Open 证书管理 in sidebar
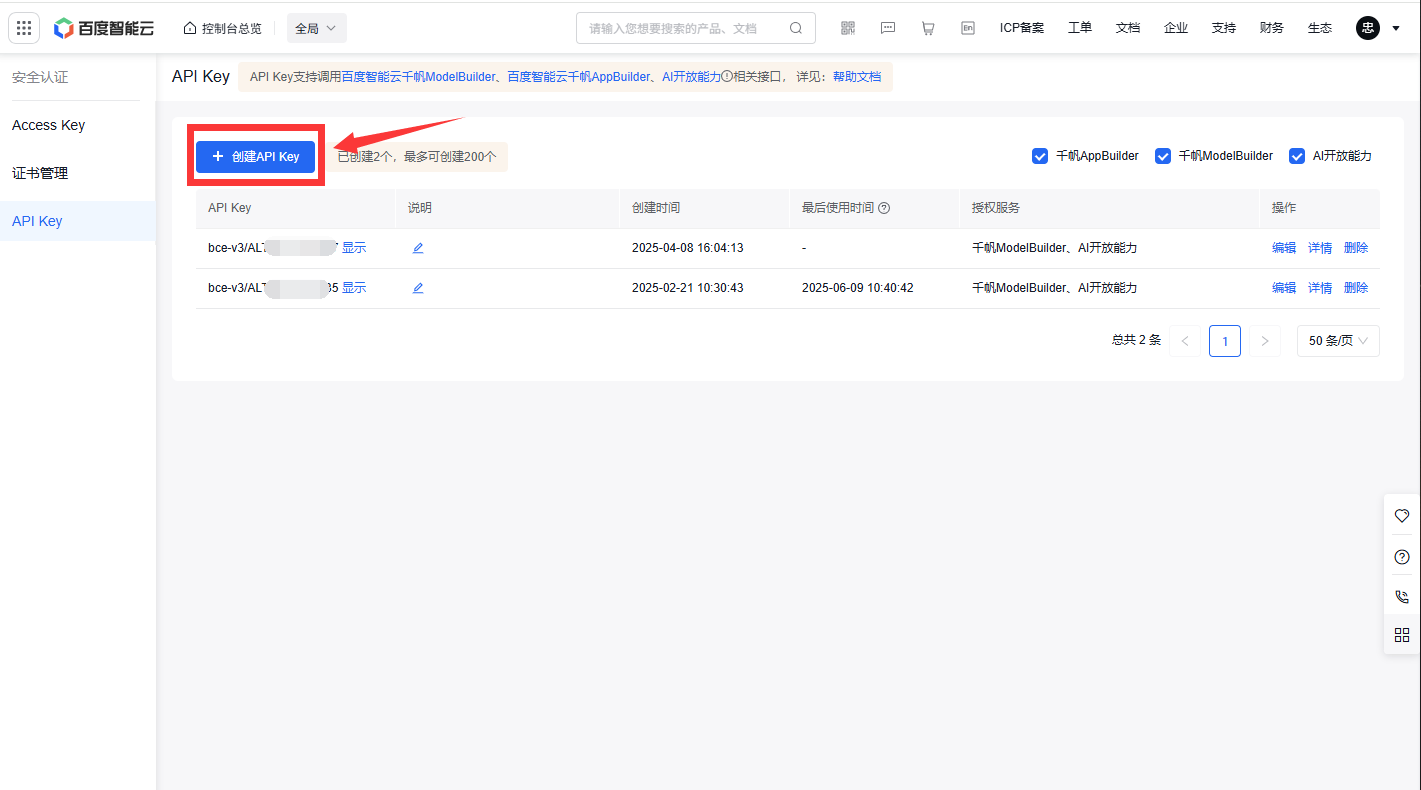Viewport: 1421px width, 790px height. point(40,173)
